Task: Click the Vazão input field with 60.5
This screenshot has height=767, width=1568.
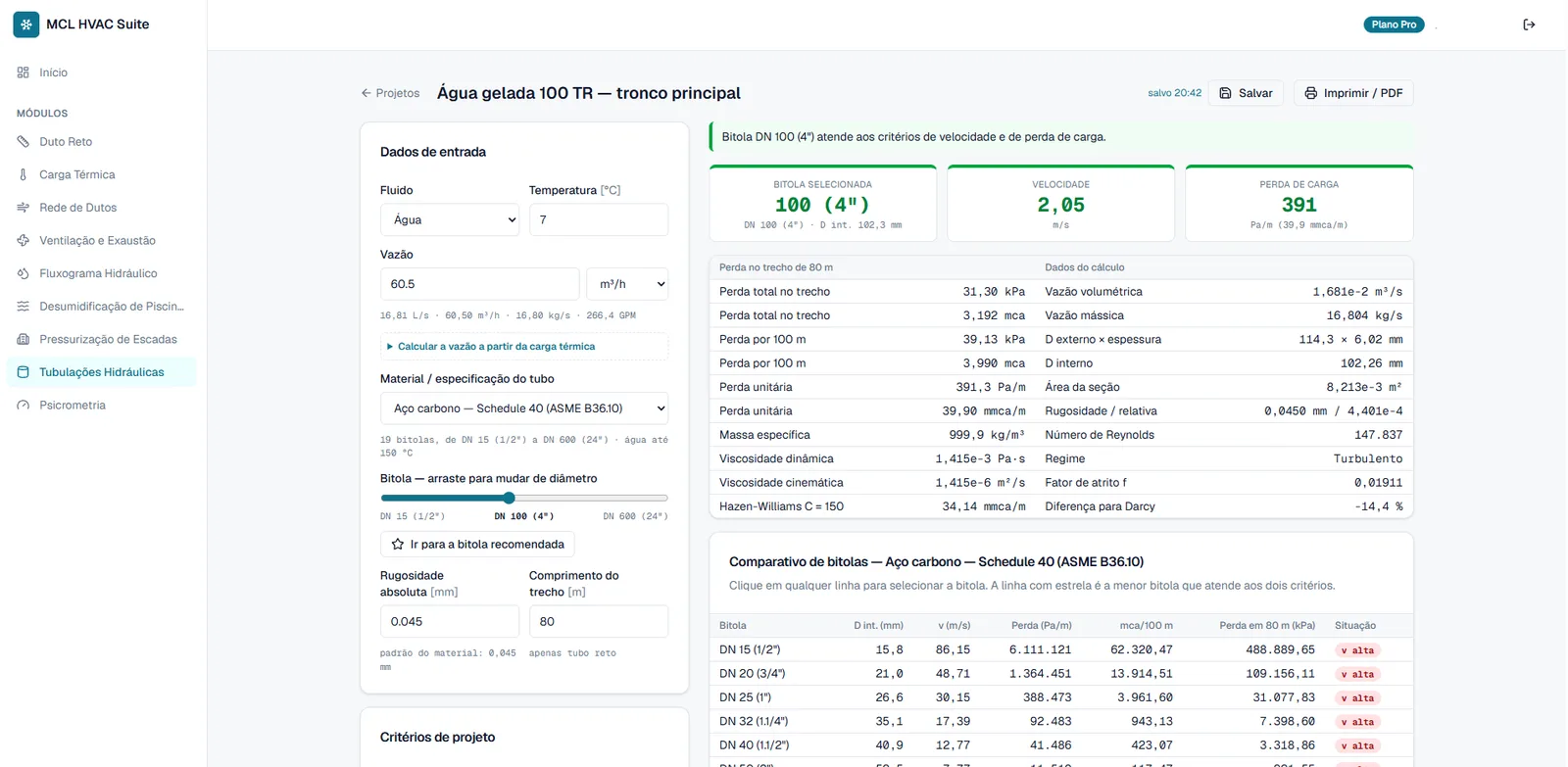Action: pyautogui.click(x=479, y=284)
